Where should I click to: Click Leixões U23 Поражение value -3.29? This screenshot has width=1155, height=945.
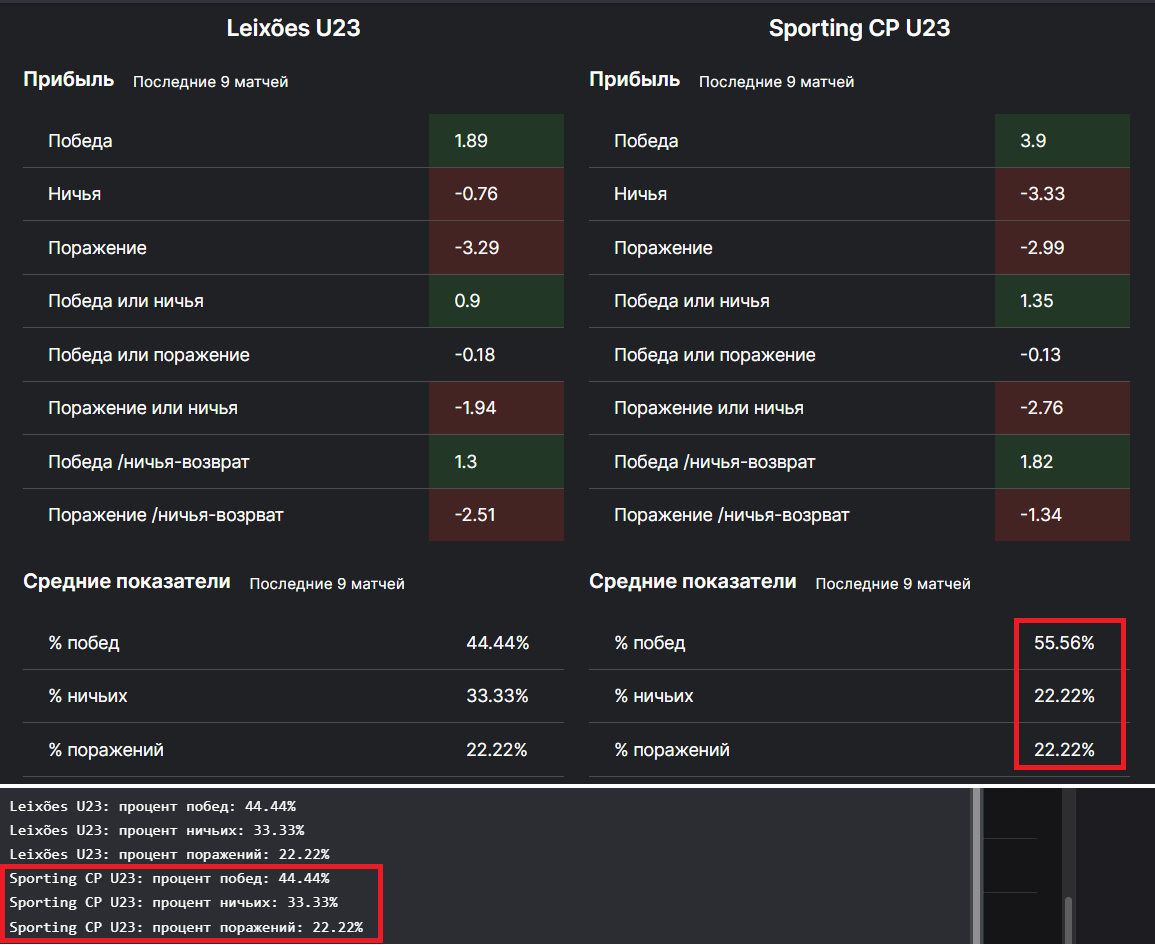tap(476, 248)
